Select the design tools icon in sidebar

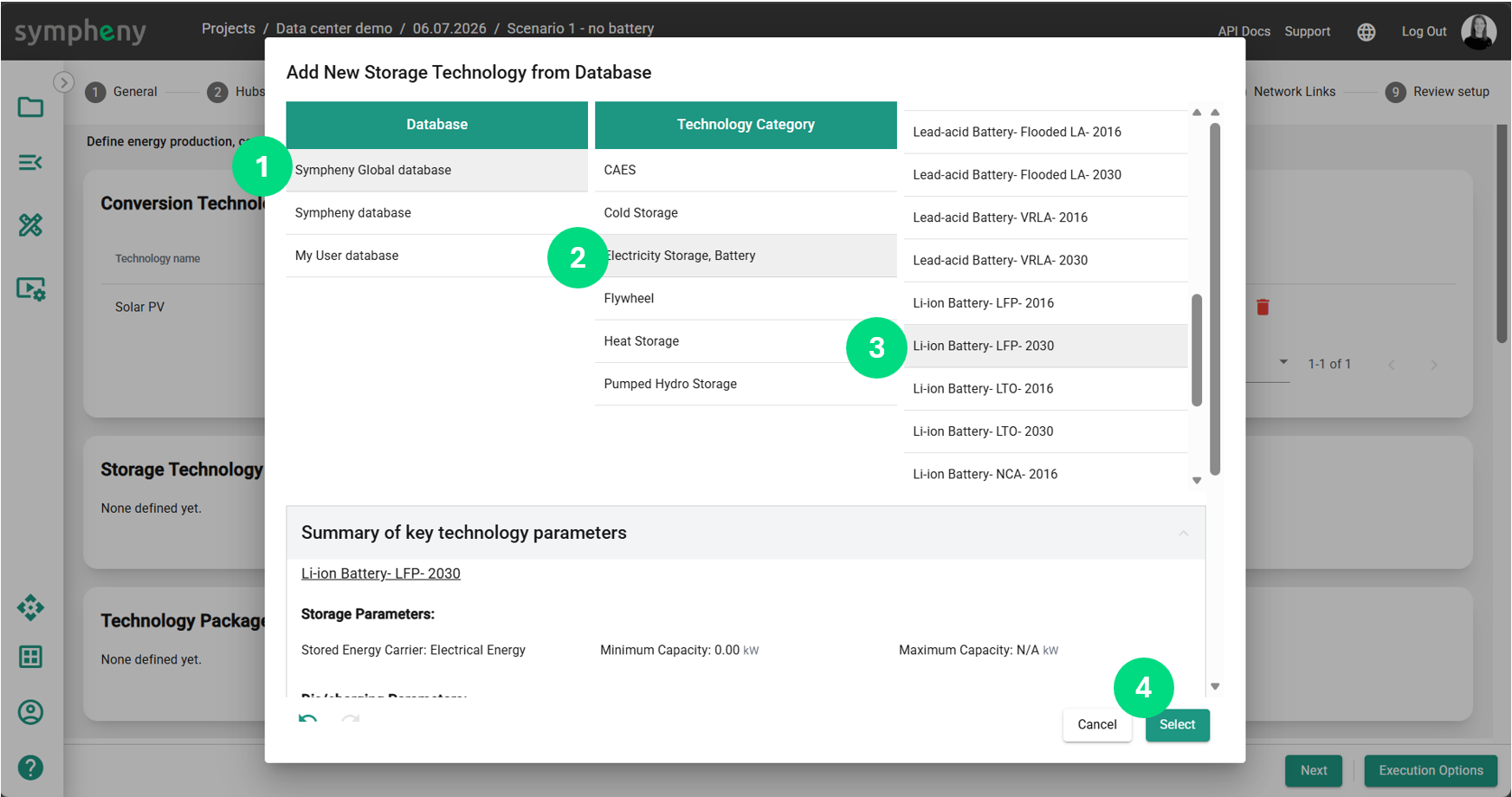[x=30, y=225]
